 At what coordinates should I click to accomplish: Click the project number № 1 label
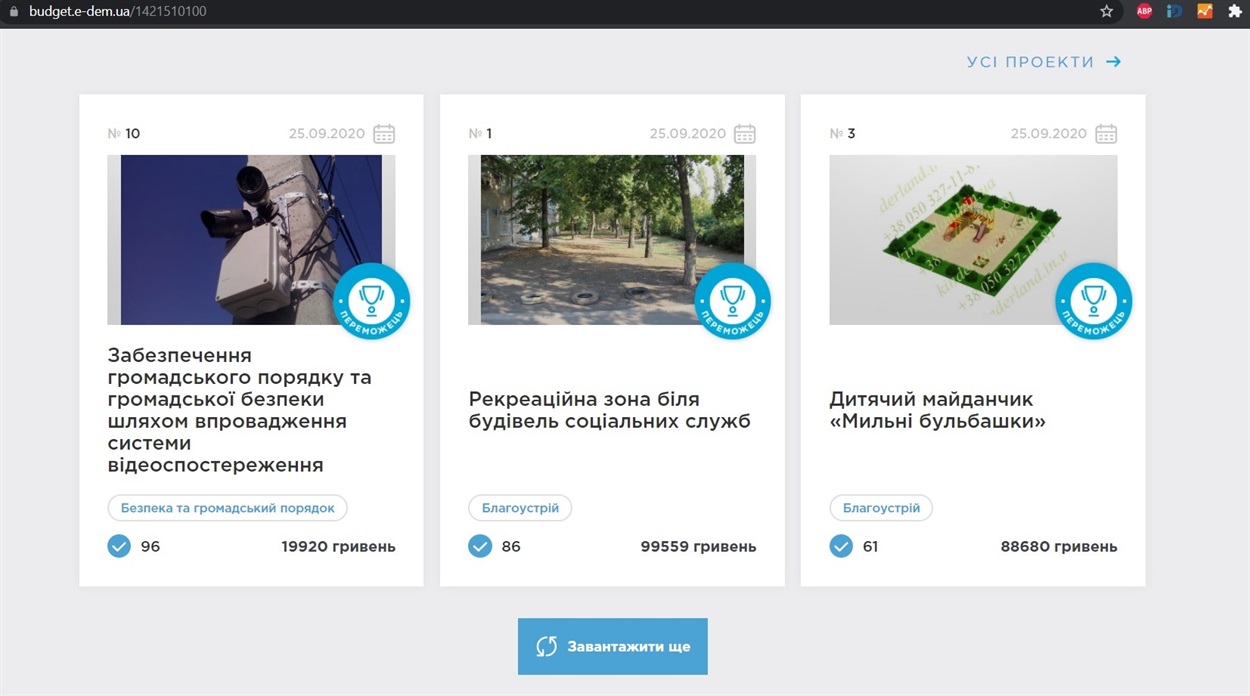pyautogui.click(x=481, y=134)
